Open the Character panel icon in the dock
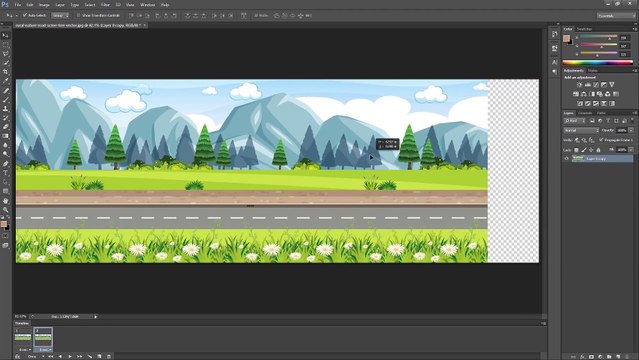 pyautogui.click(x=555, y=62)
